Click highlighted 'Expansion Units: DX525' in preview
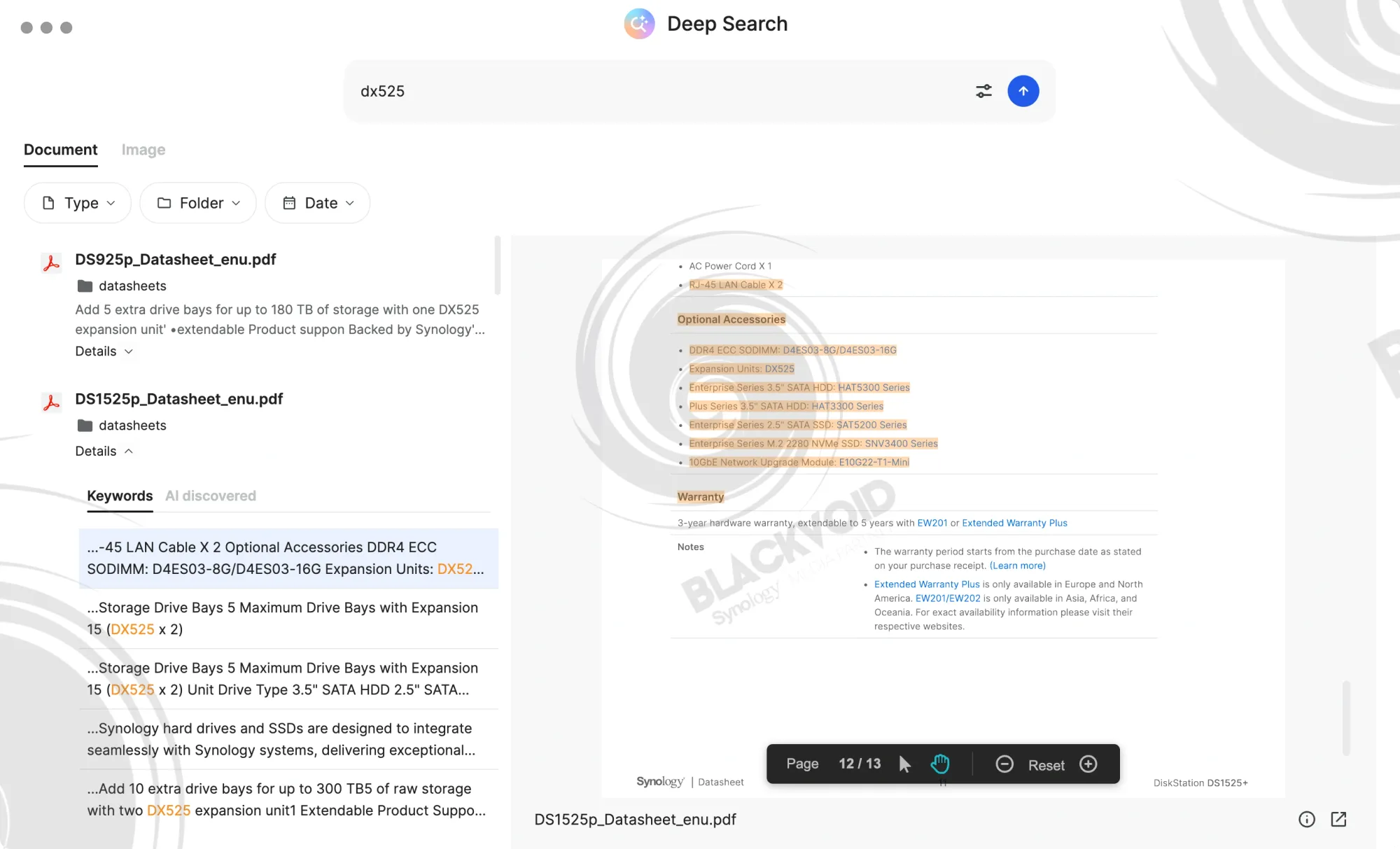The image size is (1400, 849). click(x=741, y=369)
